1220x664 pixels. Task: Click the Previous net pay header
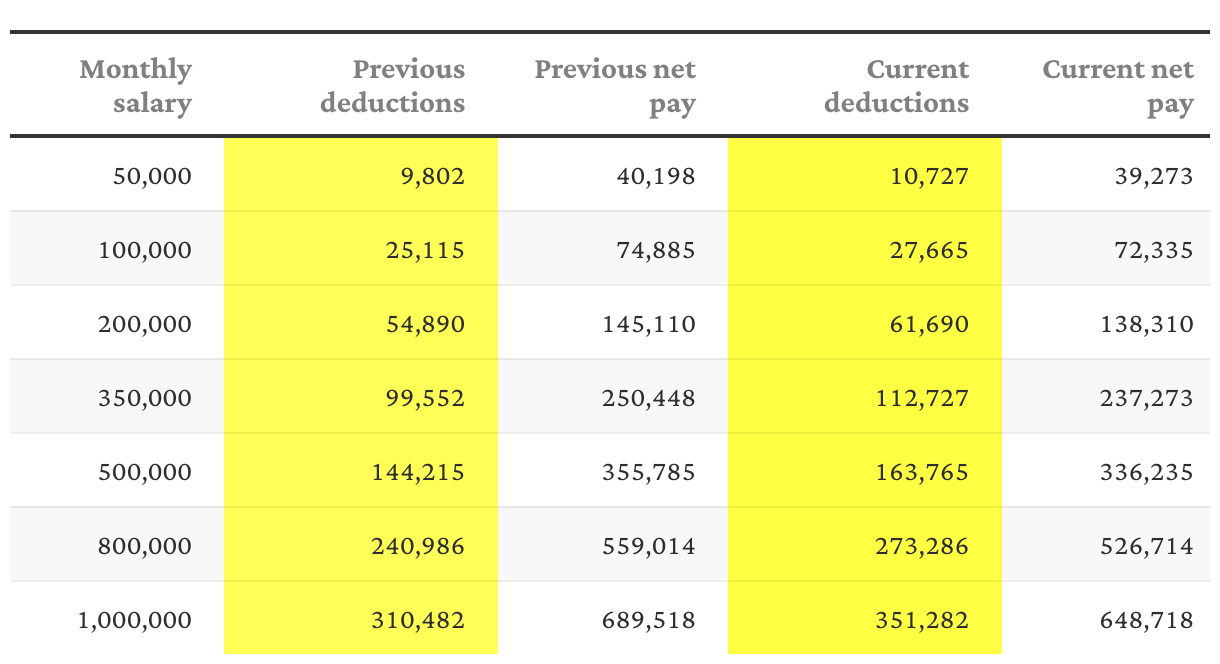[x=615, y=86]
